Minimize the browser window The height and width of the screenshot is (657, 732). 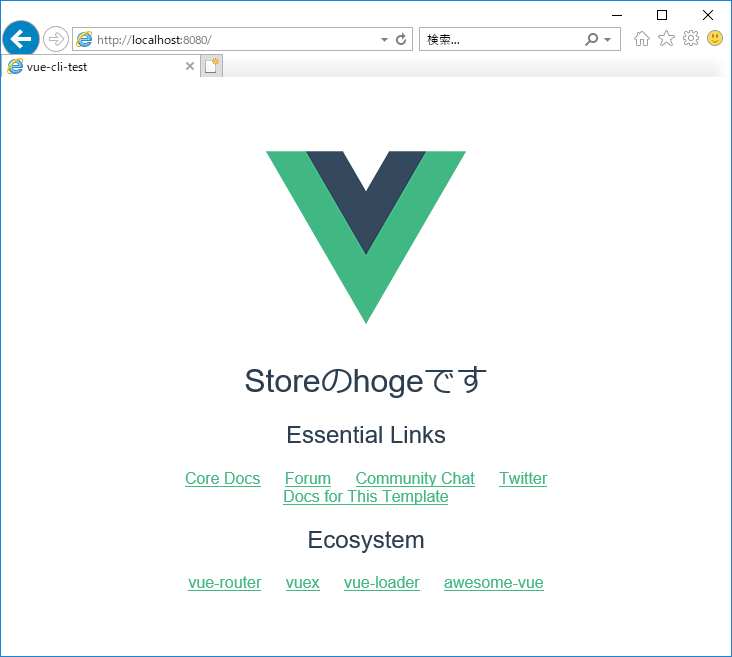[x=617, y=15]
